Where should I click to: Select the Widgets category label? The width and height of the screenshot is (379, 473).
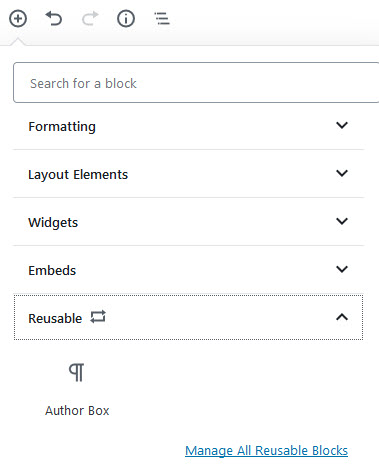tap(53, 223)
